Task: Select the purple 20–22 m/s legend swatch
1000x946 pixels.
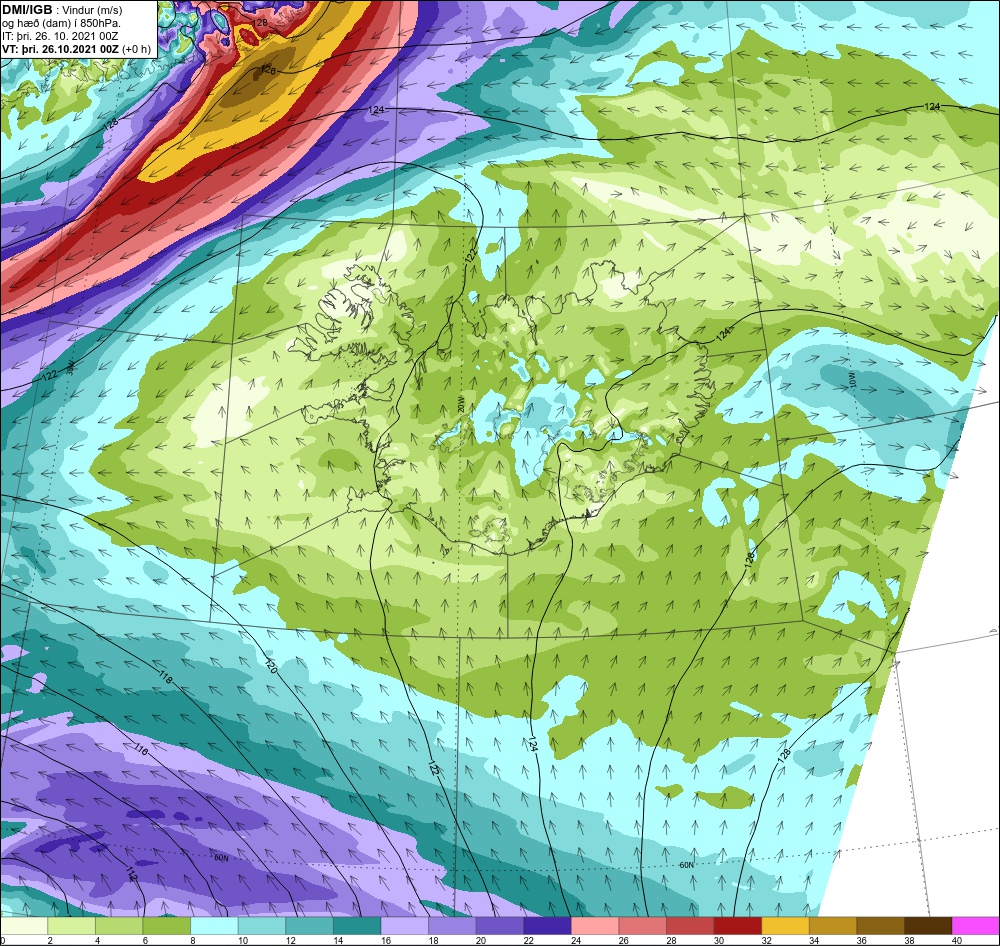Action: point(499,926)
